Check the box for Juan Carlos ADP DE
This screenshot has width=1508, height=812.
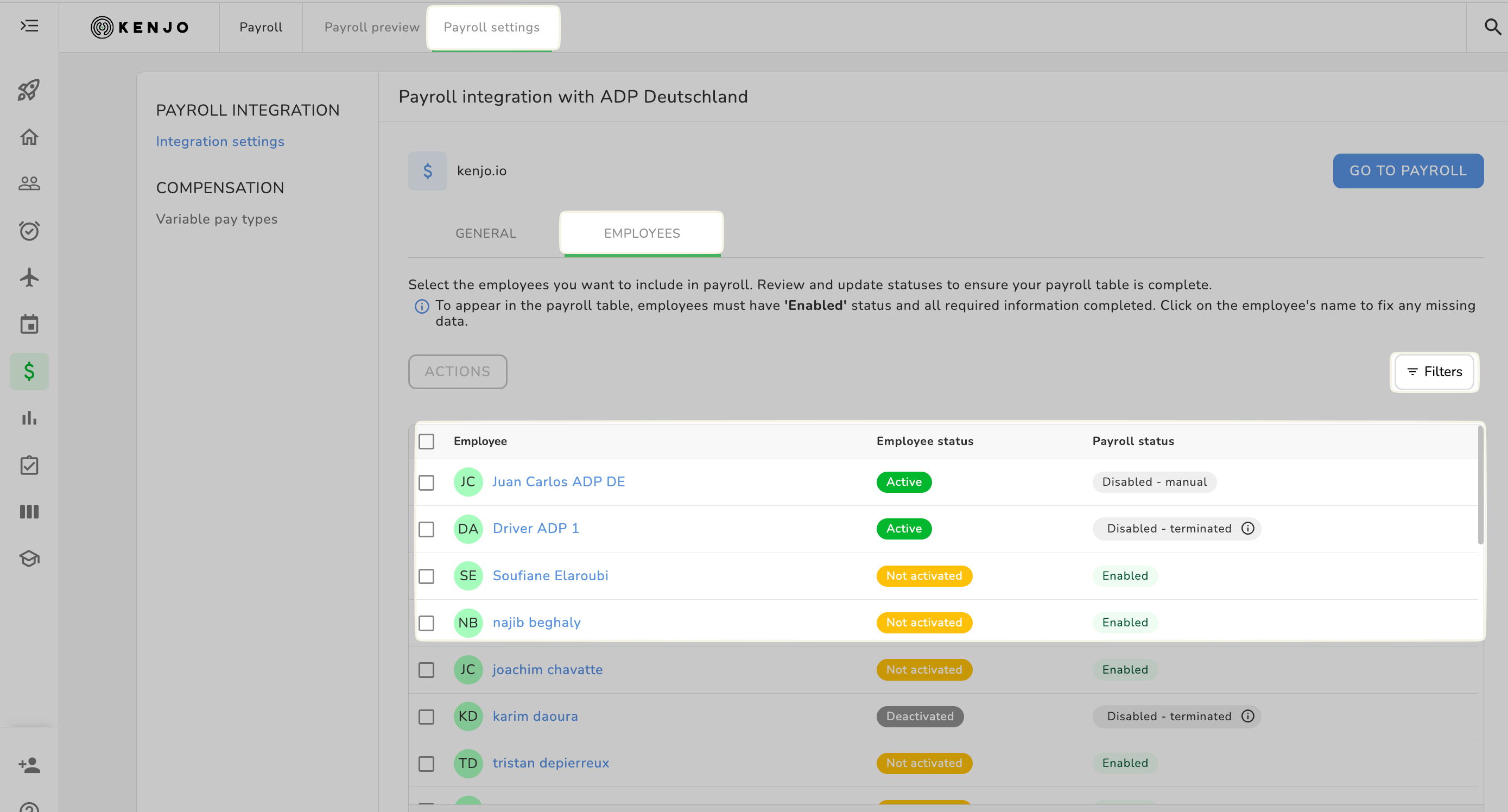point(426,483)
